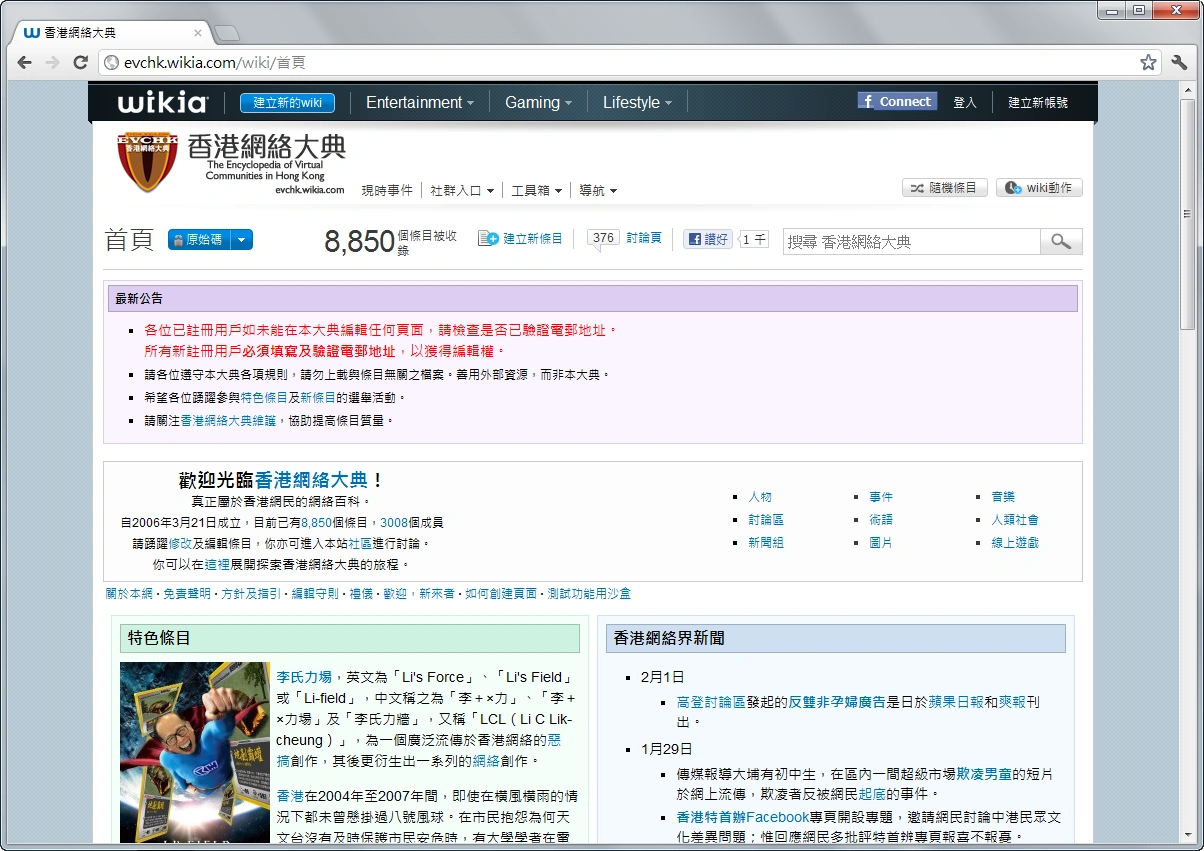This screenshot has width=1204, height=851.
Task: Open the 導航 dropdown menu
Action: tap(598, 190)
